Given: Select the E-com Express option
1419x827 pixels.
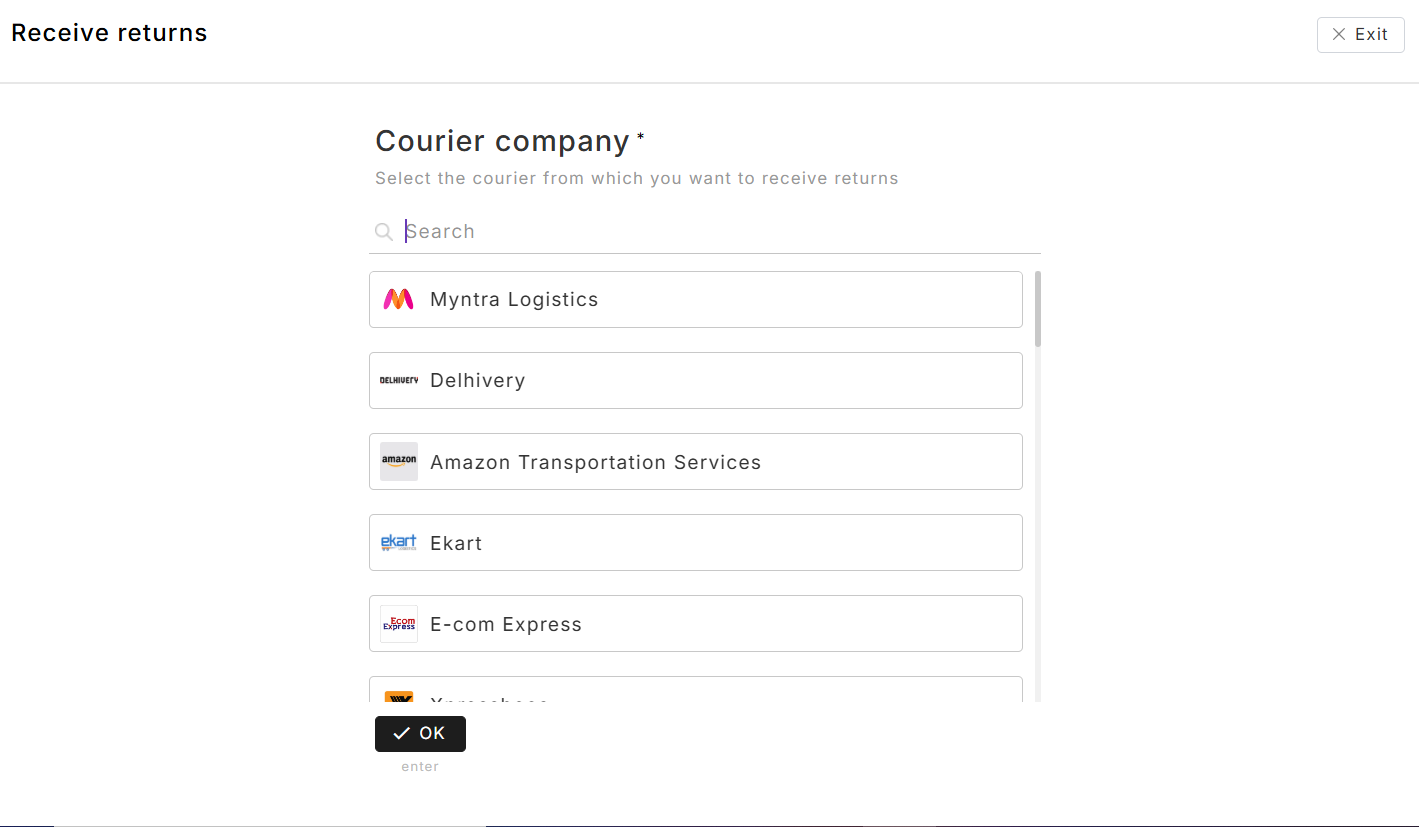Looking at the screenshot, I should click(696, 624).
